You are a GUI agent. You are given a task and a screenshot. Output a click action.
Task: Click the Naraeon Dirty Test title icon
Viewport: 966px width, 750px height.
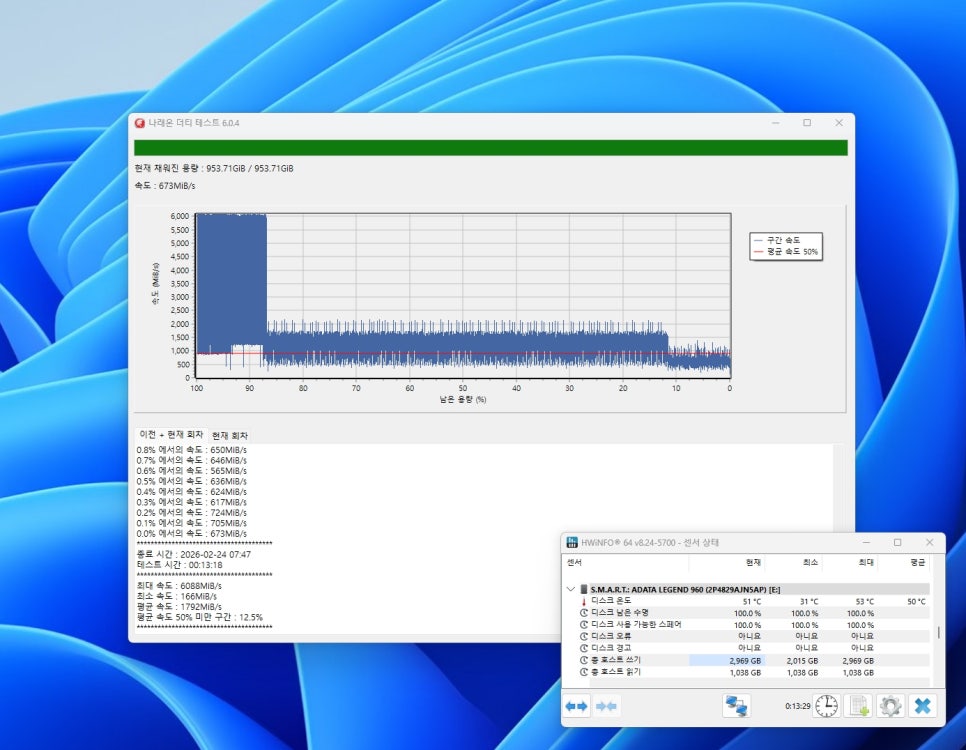(x=140, y=123)
